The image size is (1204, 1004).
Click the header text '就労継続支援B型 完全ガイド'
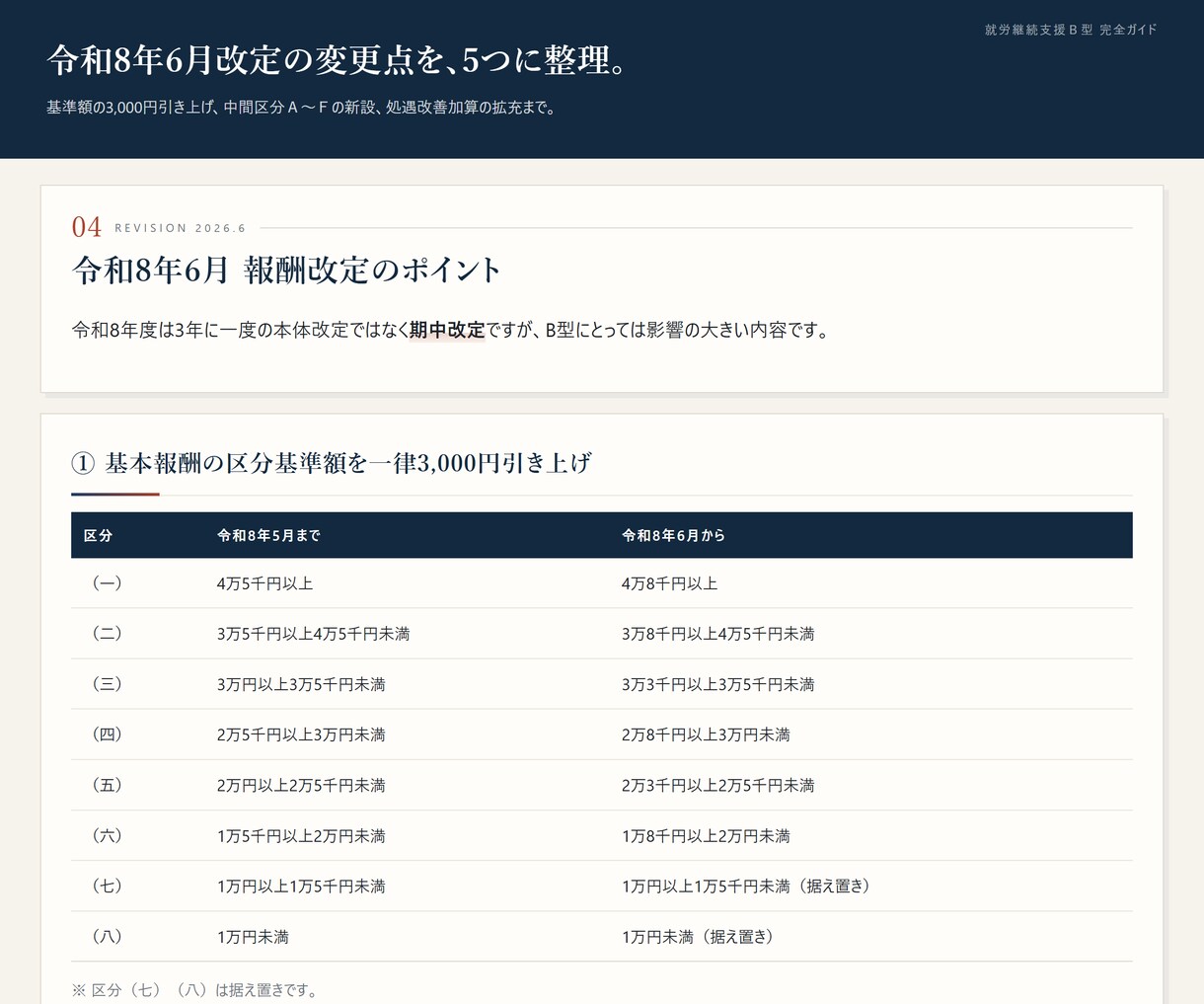[x=1071, y=30]
